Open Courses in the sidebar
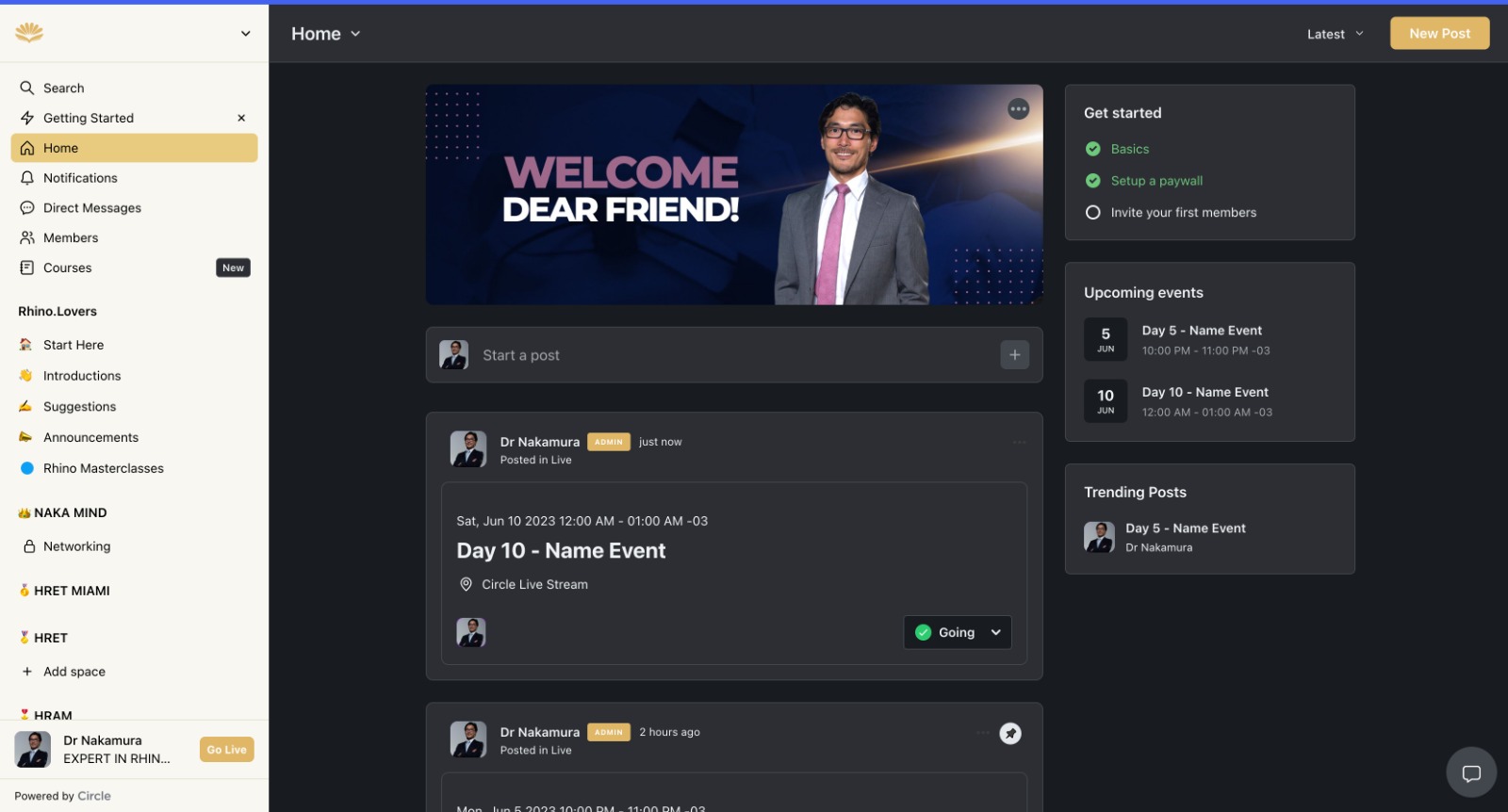This screenshot has width=1508, height=812. coord(134,268)
